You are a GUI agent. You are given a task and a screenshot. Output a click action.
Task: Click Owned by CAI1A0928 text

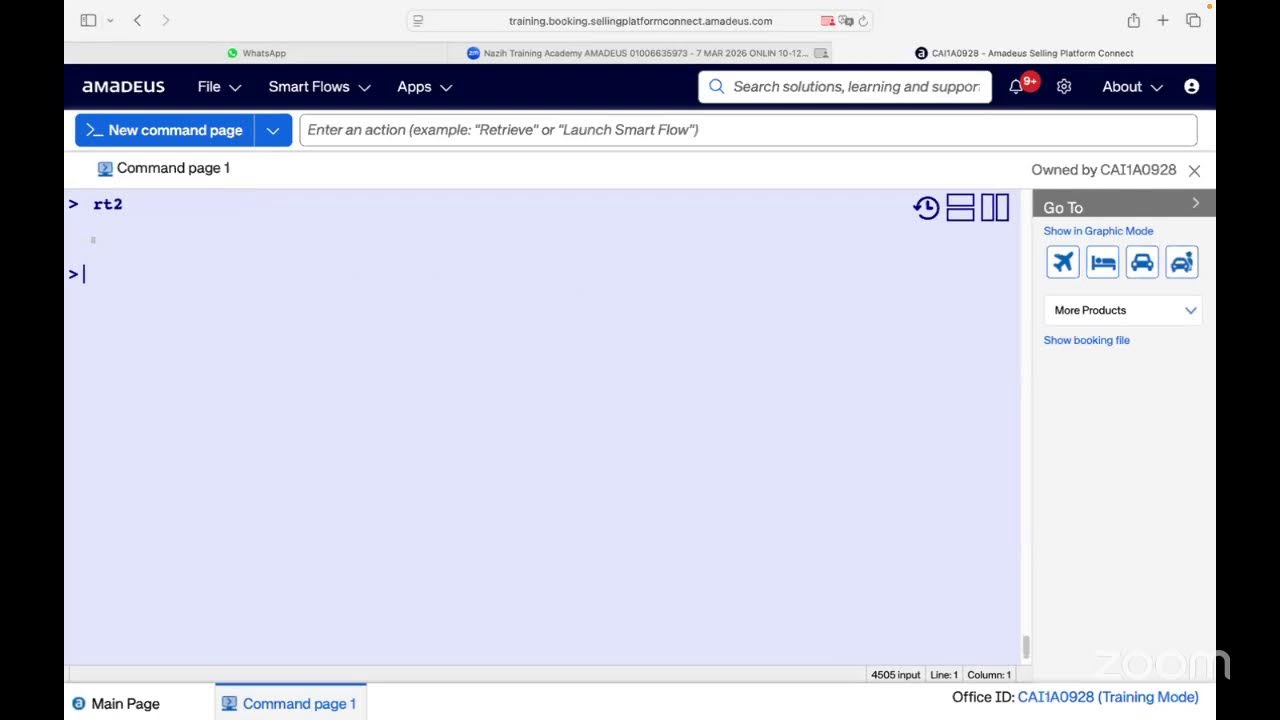[x=1104, y=170]
